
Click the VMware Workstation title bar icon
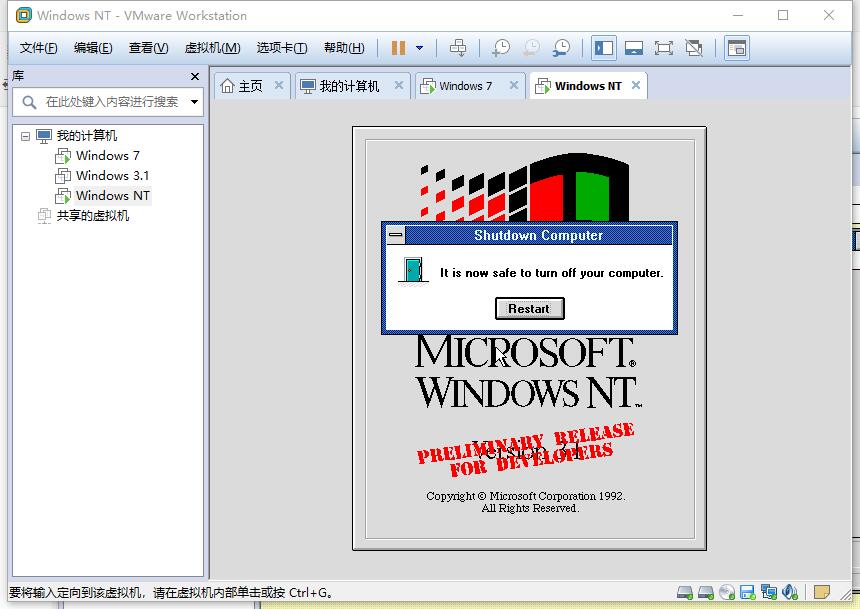24,15
